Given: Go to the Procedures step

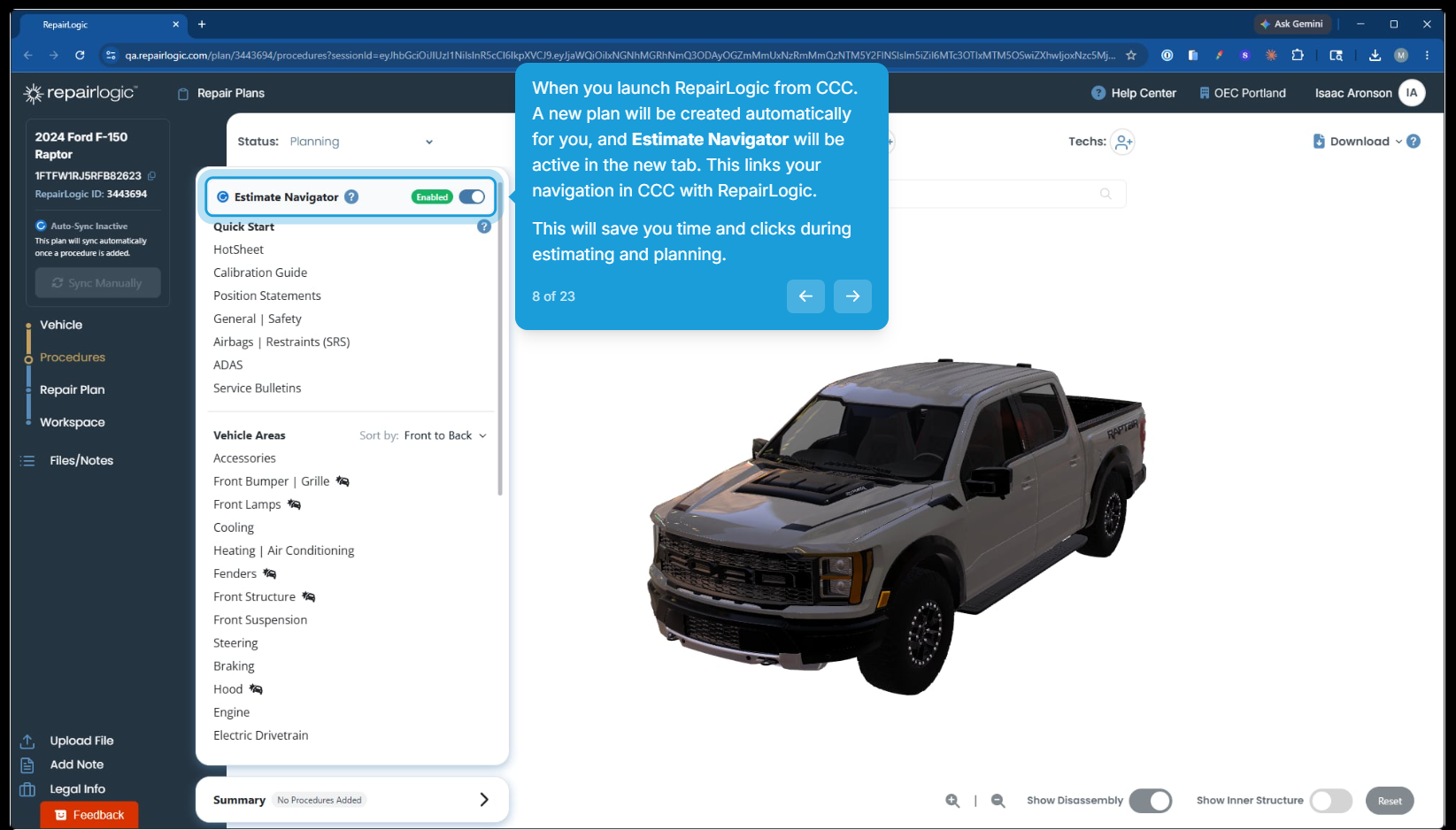Looking at the screenshot, I should coord(73,357).
